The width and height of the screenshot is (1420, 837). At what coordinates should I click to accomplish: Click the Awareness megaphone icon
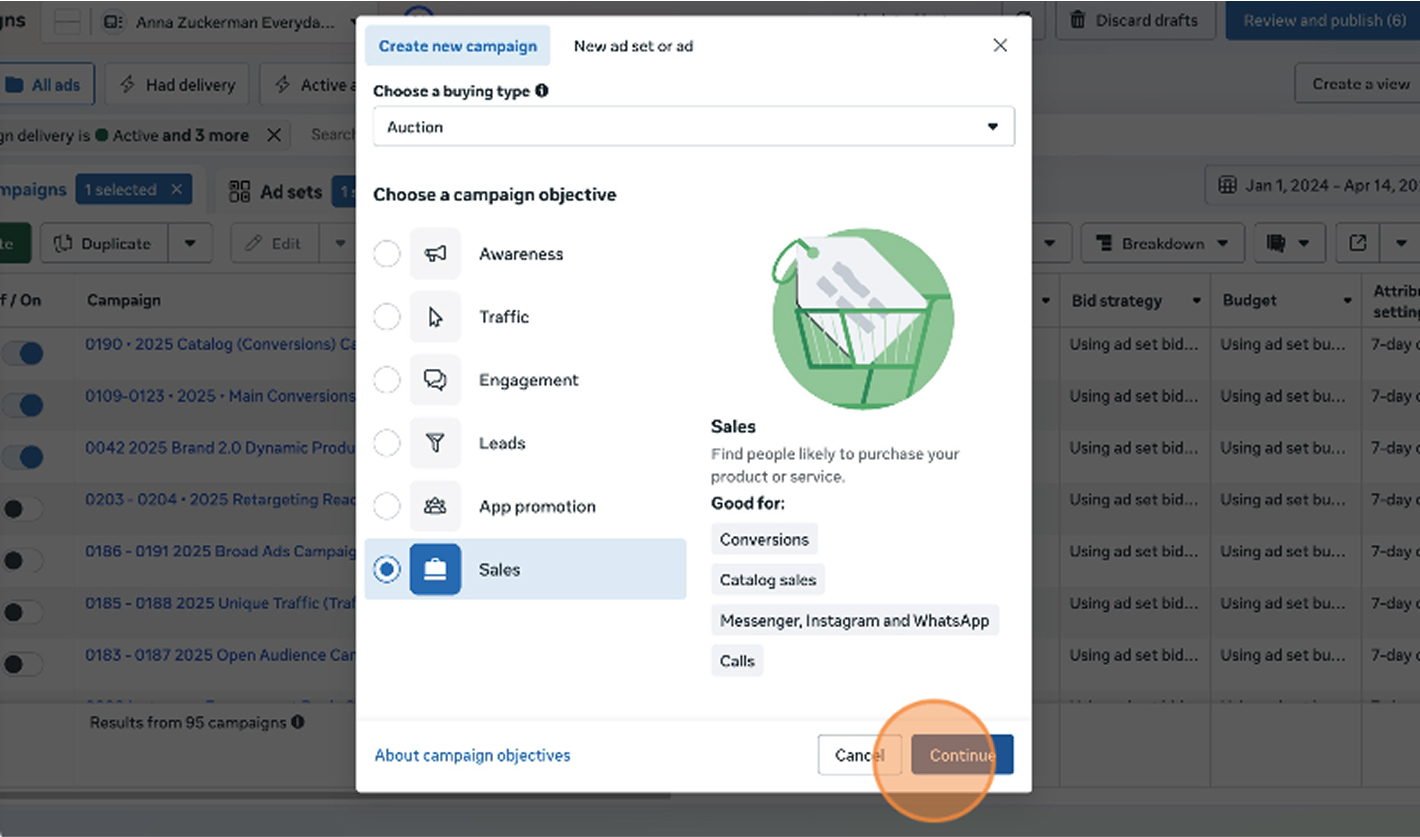click(435, 254)
